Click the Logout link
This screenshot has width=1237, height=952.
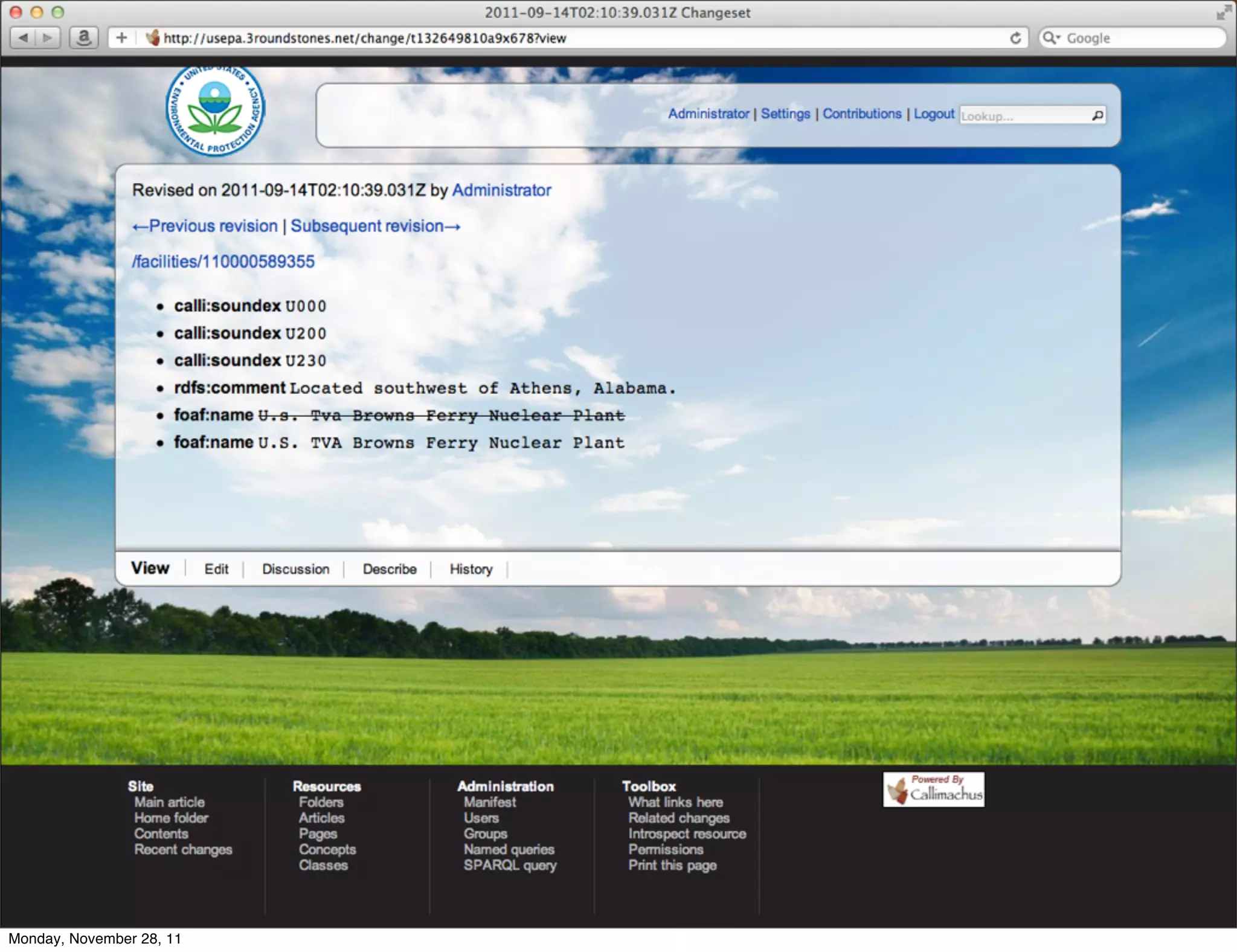coord(934,114)
